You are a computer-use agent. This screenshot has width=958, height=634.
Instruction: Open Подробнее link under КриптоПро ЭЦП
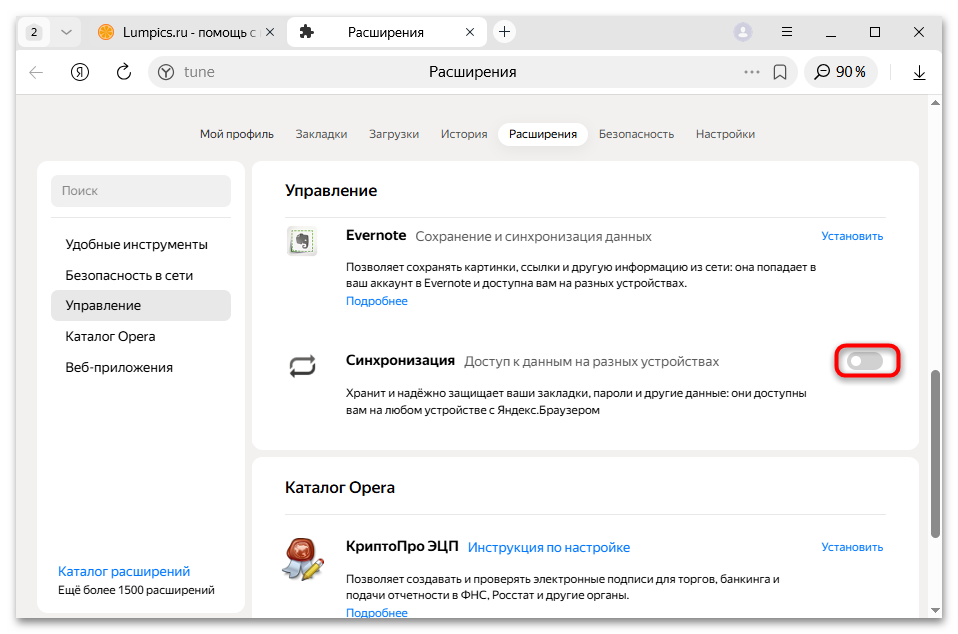pyautogui.click(x=377, y=612)
